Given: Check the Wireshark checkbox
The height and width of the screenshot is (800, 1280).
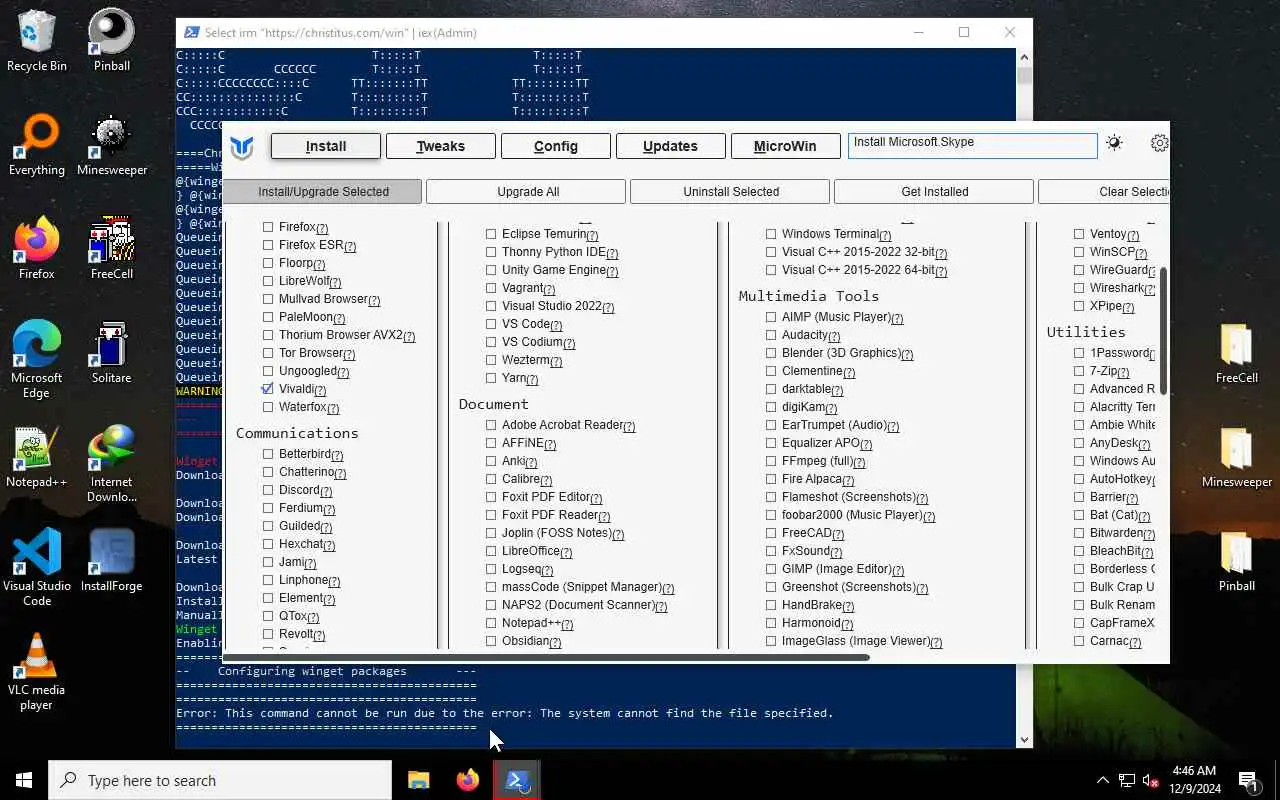Looking at the screenshot, I should 1079,288.
